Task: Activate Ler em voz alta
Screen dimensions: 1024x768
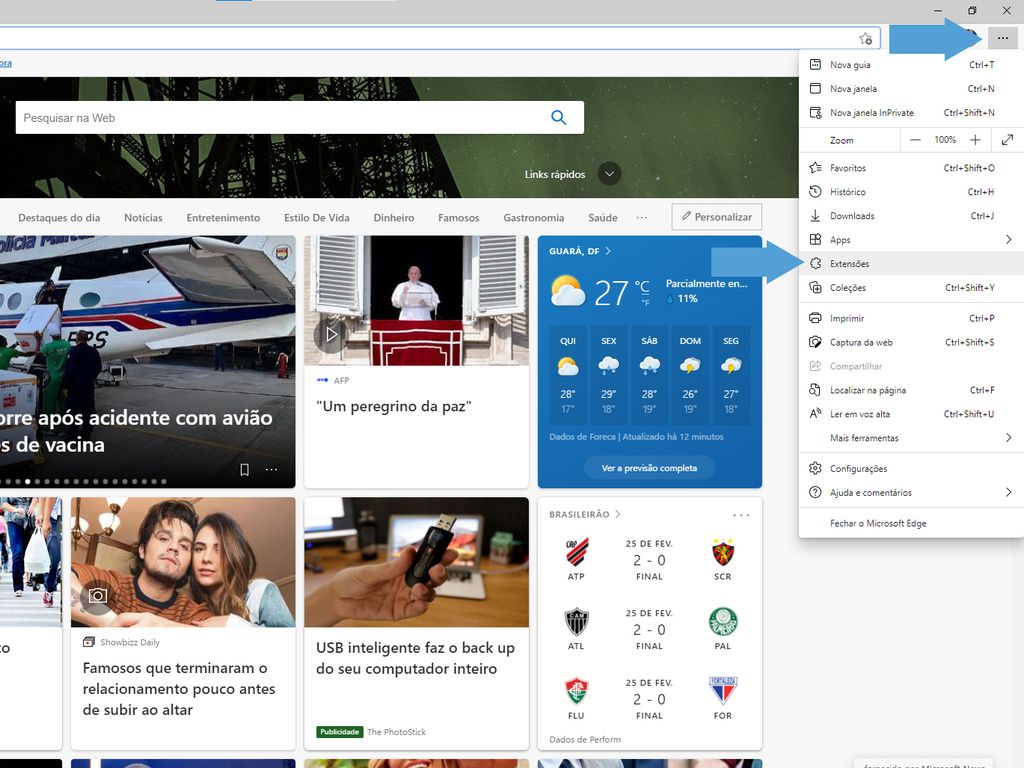Action: tap(911, 414)
